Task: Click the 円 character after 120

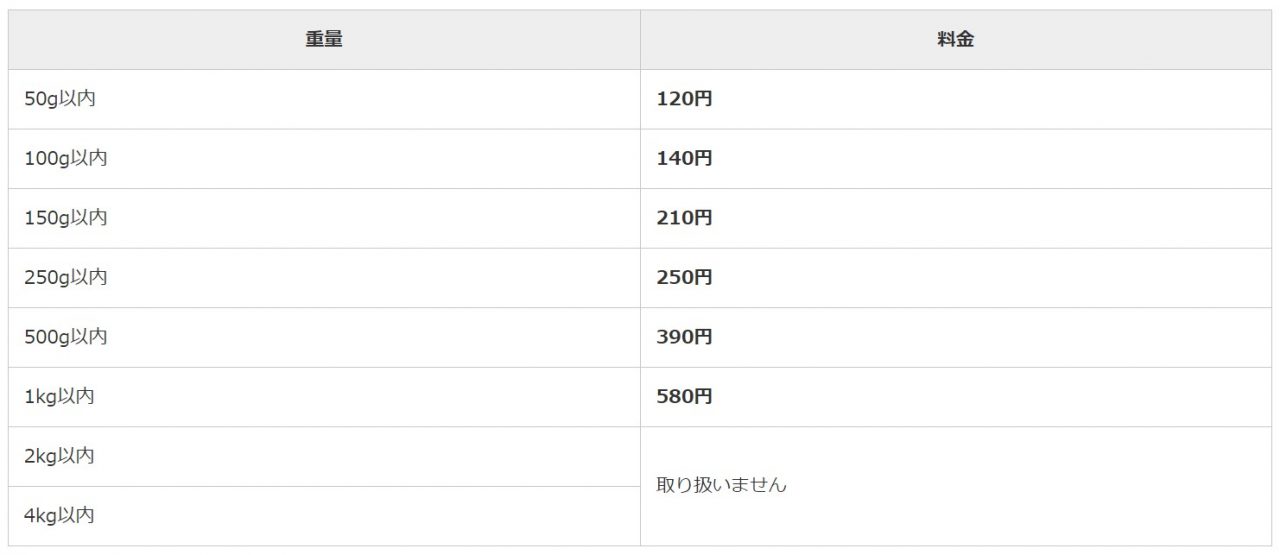Action: [x=703, y=99]
